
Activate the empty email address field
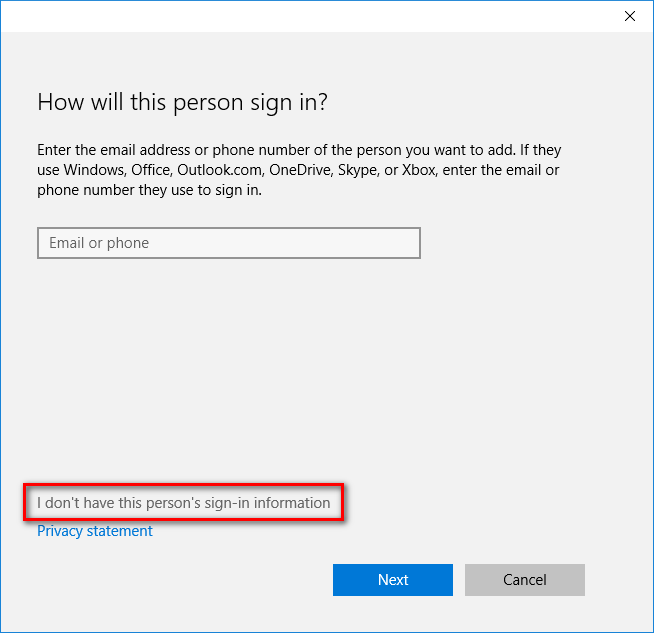[x=229, y=243]
